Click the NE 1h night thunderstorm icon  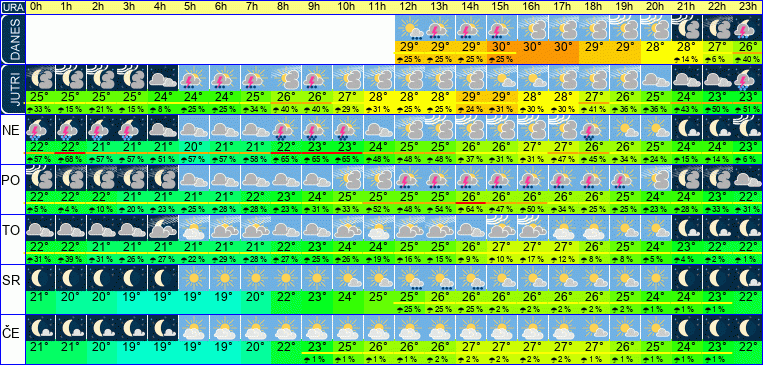[x=71, y=128]
